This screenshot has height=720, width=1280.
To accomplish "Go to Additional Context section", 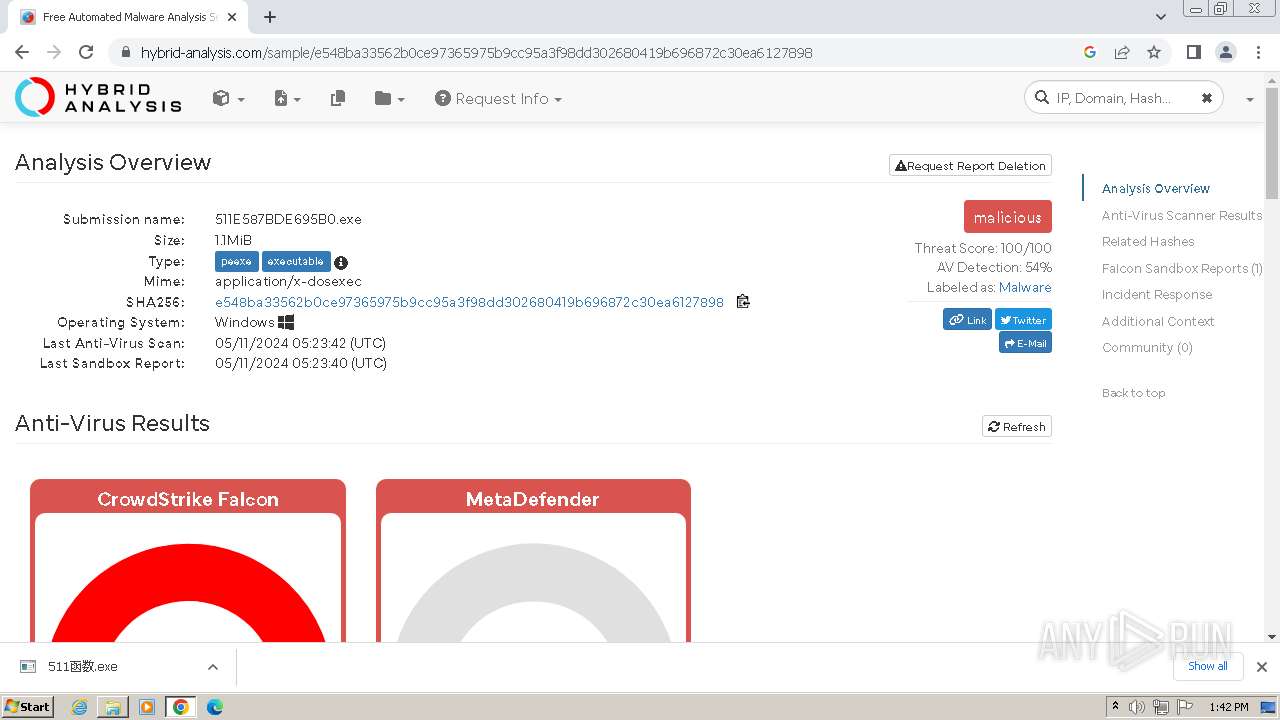I will [1158, 321].
